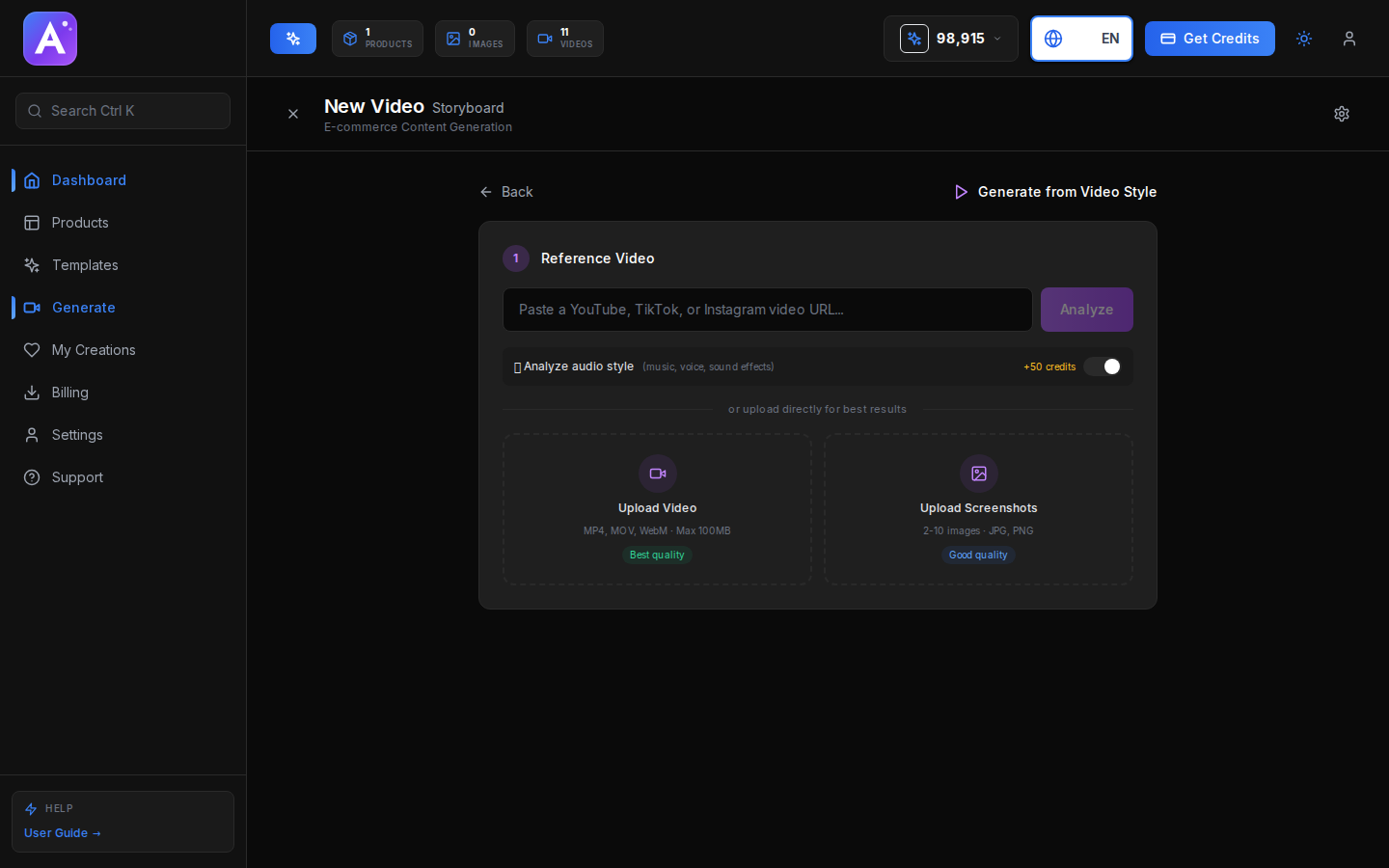Click the video URL input field
Screen dimensions: 1389x868
(767, 310)
